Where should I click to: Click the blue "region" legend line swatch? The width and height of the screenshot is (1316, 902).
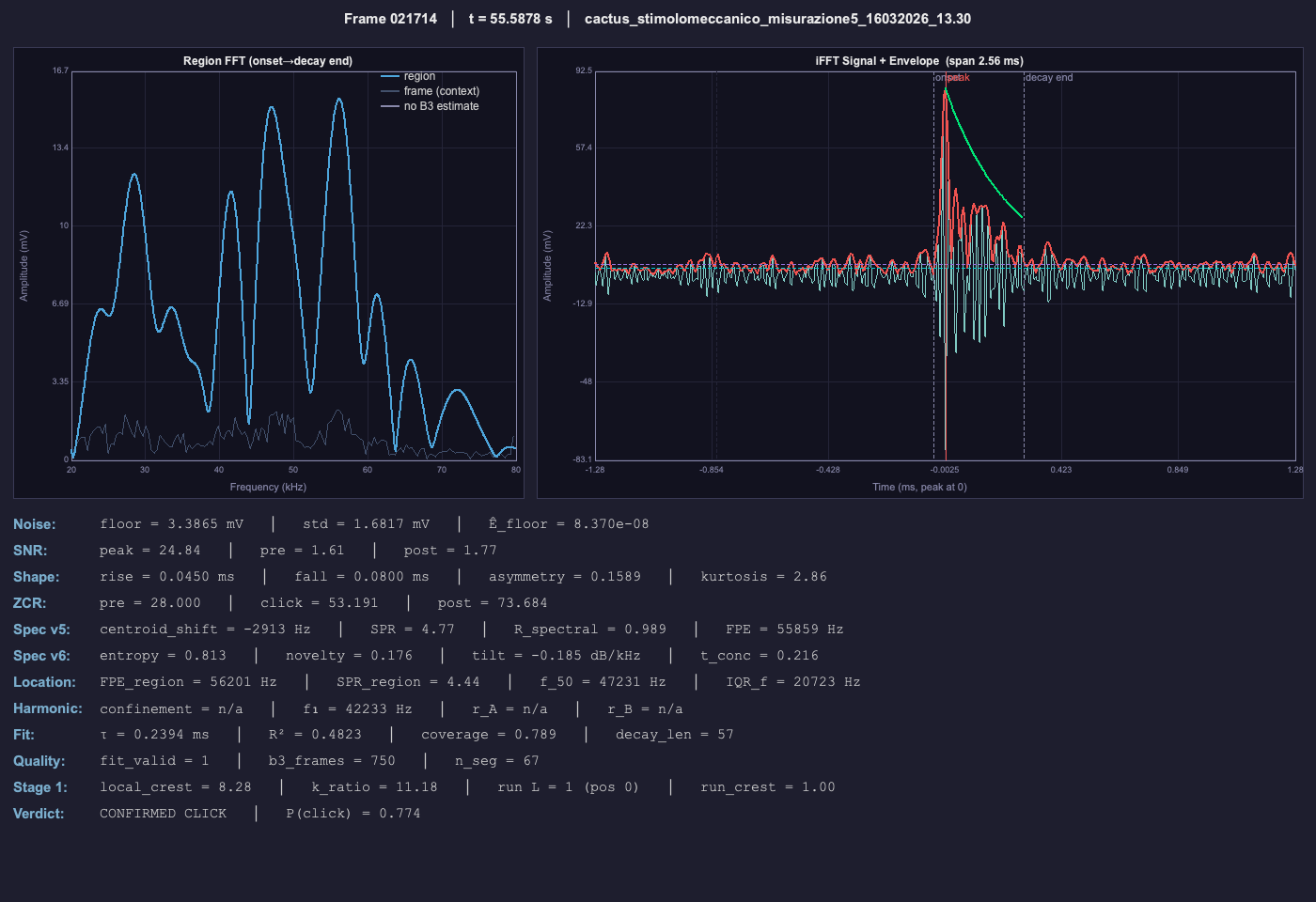(390, 76)
